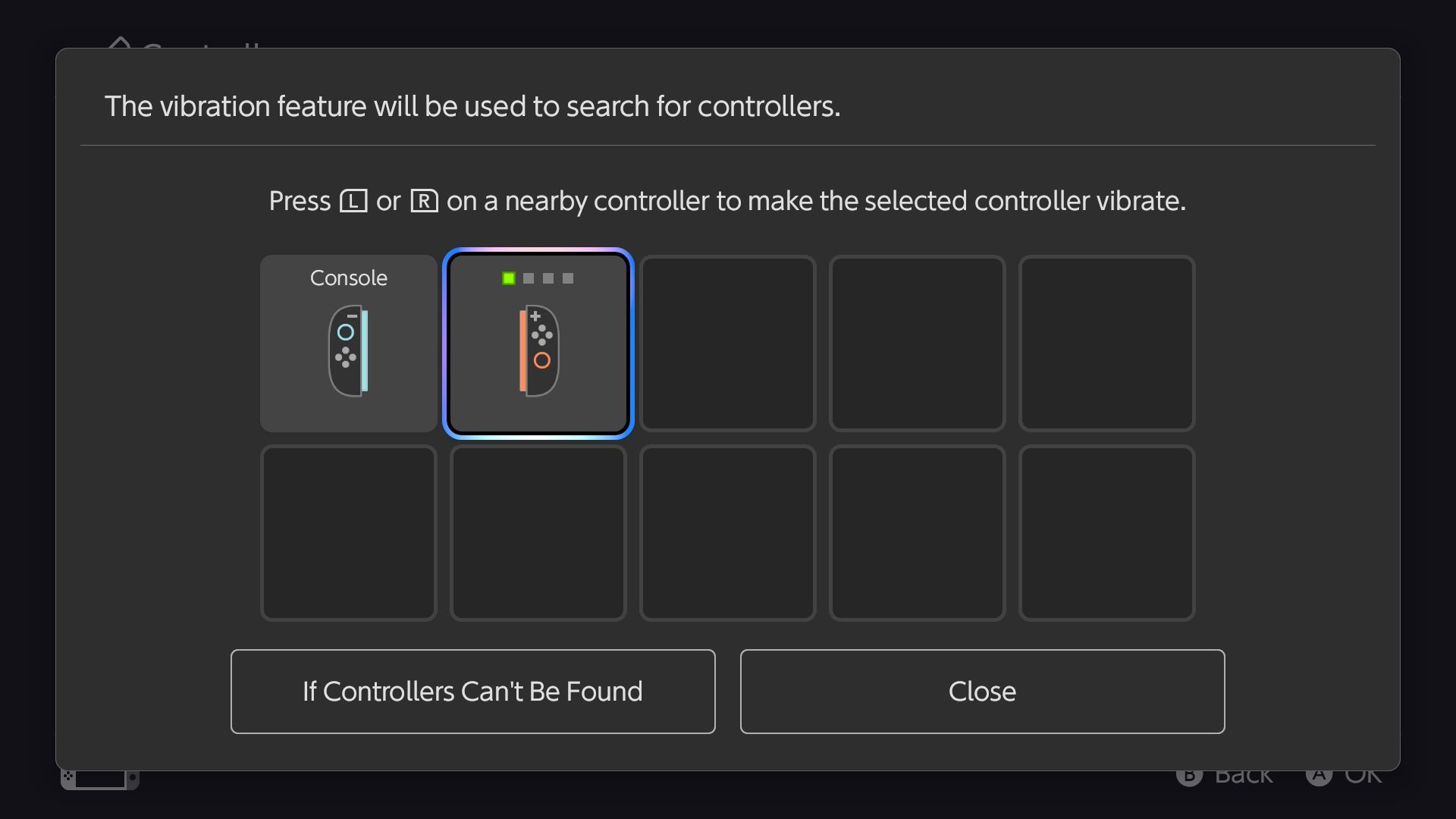Select the fourth slot in the bottom row

coord(917,533)
